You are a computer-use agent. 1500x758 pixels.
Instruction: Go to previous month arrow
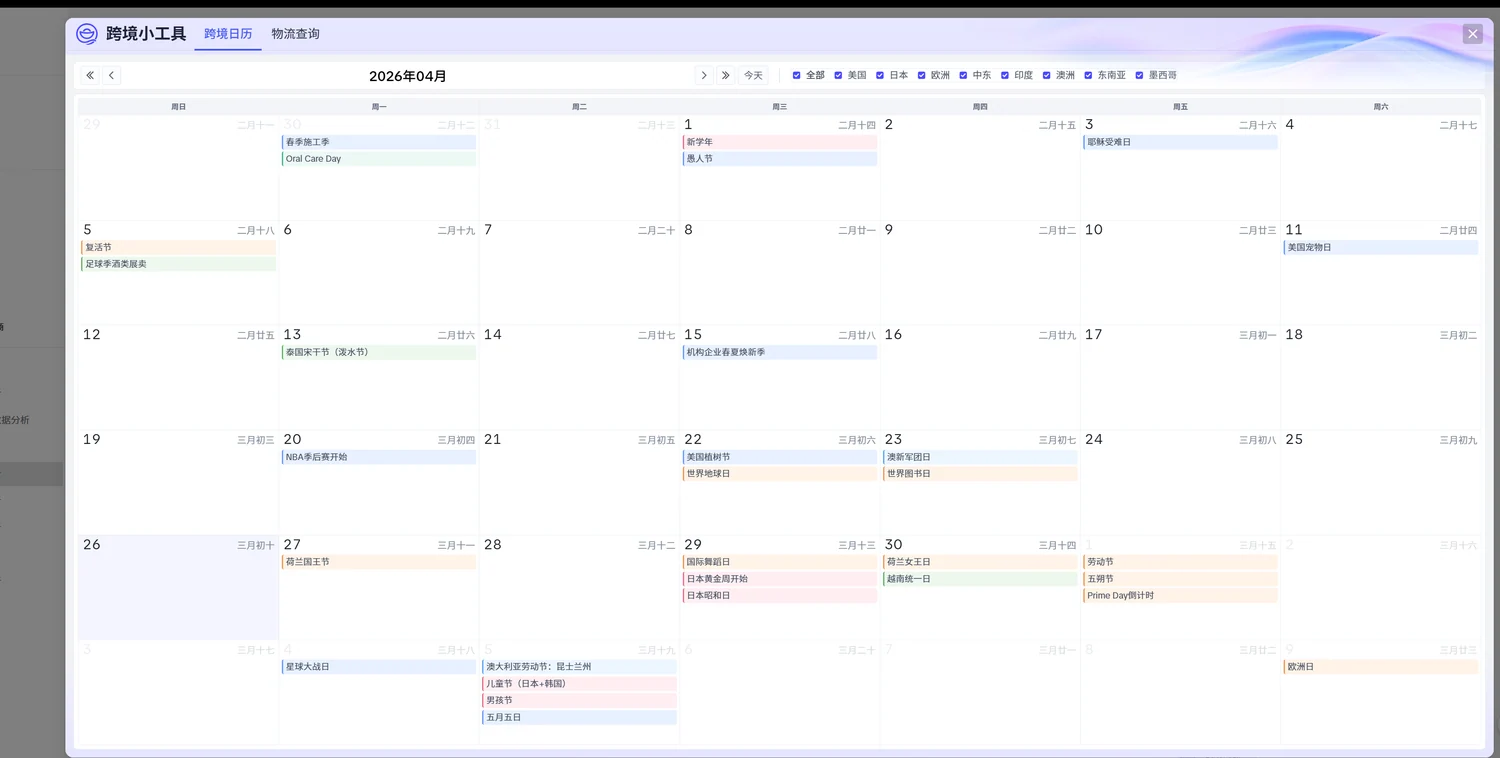[112, 75]
